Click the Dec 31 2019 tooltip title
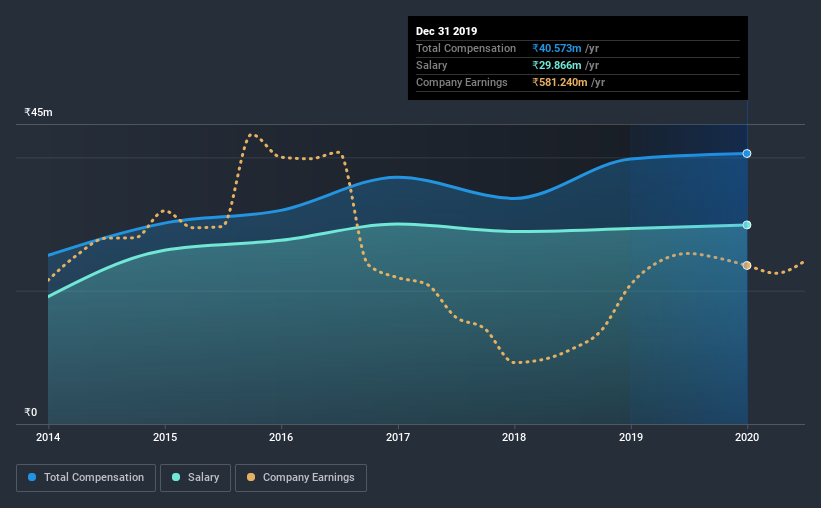The width and height of the screenshot is (821, 508). tap(447, 31)
